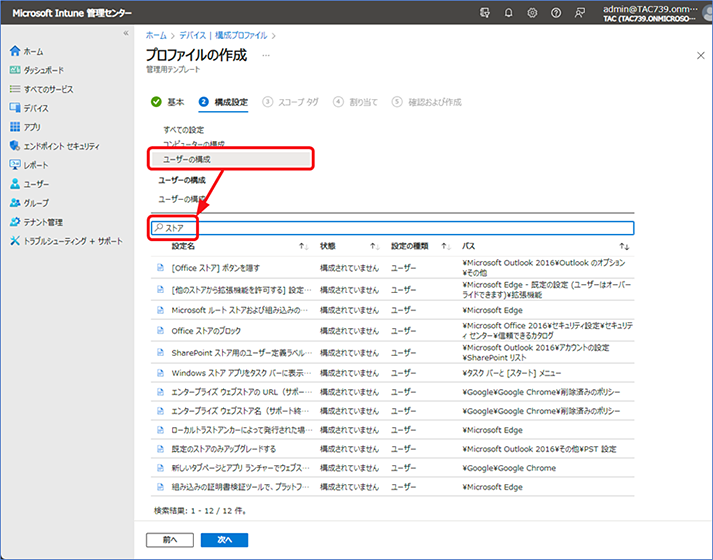This screenshot has width=713, height=560.
Task: Click the ホーム breadcrumb link
Action: (156, 35)
